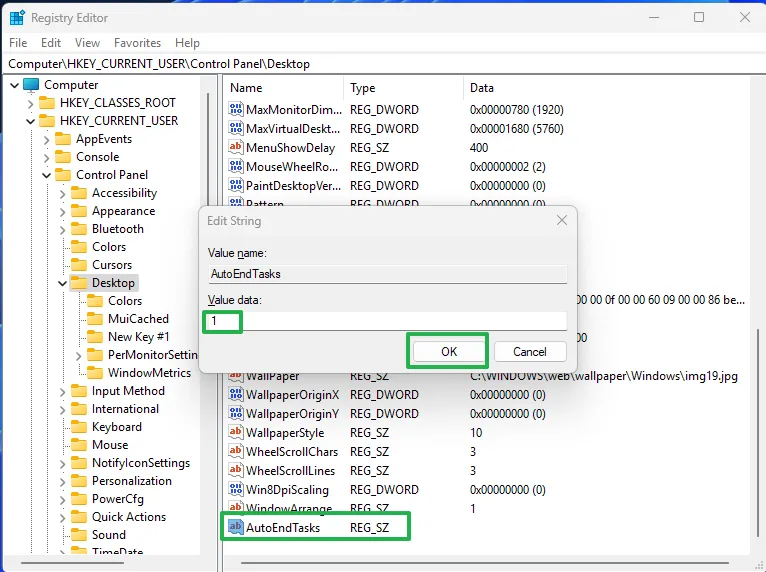The image size is (766, 572).
Task: Close the Edit String dialog
Action: [562, 220]
